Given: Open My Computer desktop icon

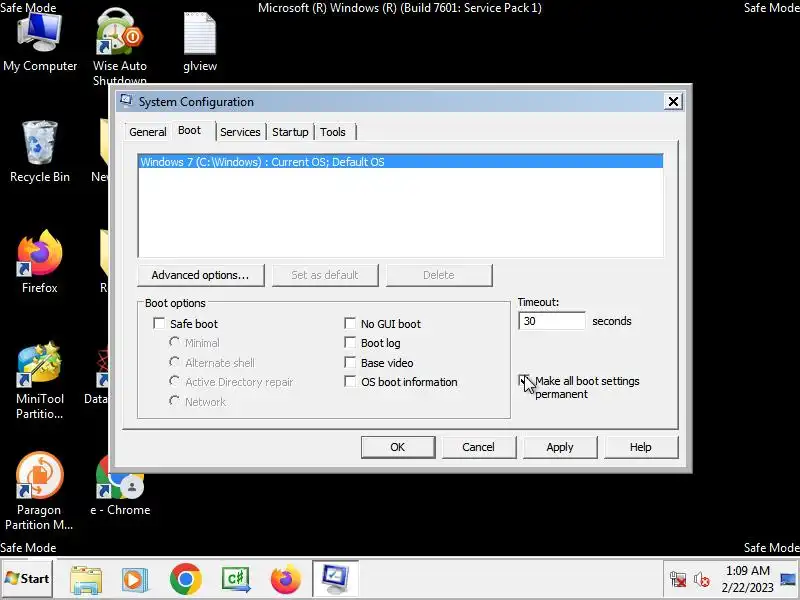Looking at the screenshot, I should (x=40, y=42).
